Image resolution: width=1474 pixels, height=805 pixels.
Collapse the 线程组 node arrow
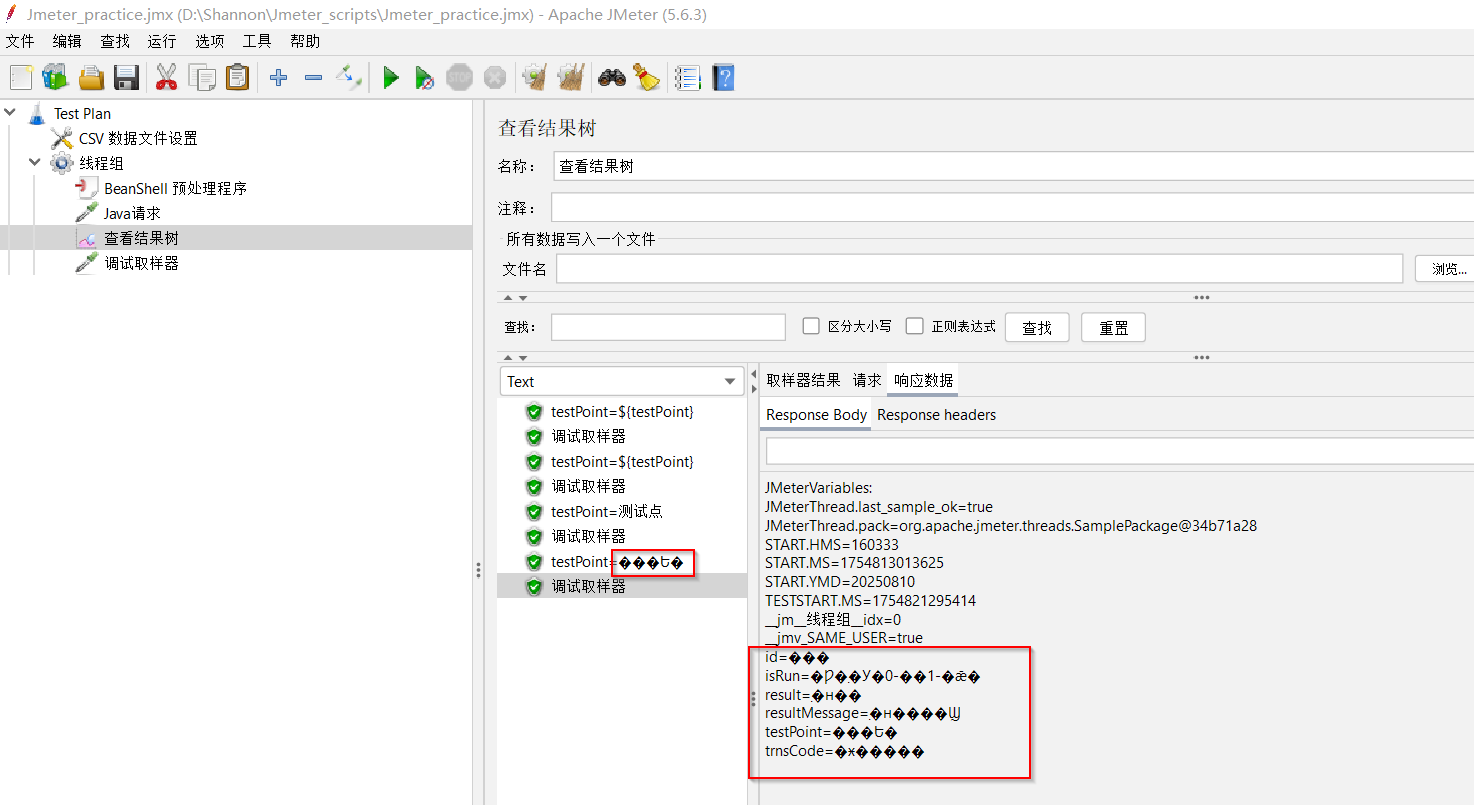[x=35, y=163]
